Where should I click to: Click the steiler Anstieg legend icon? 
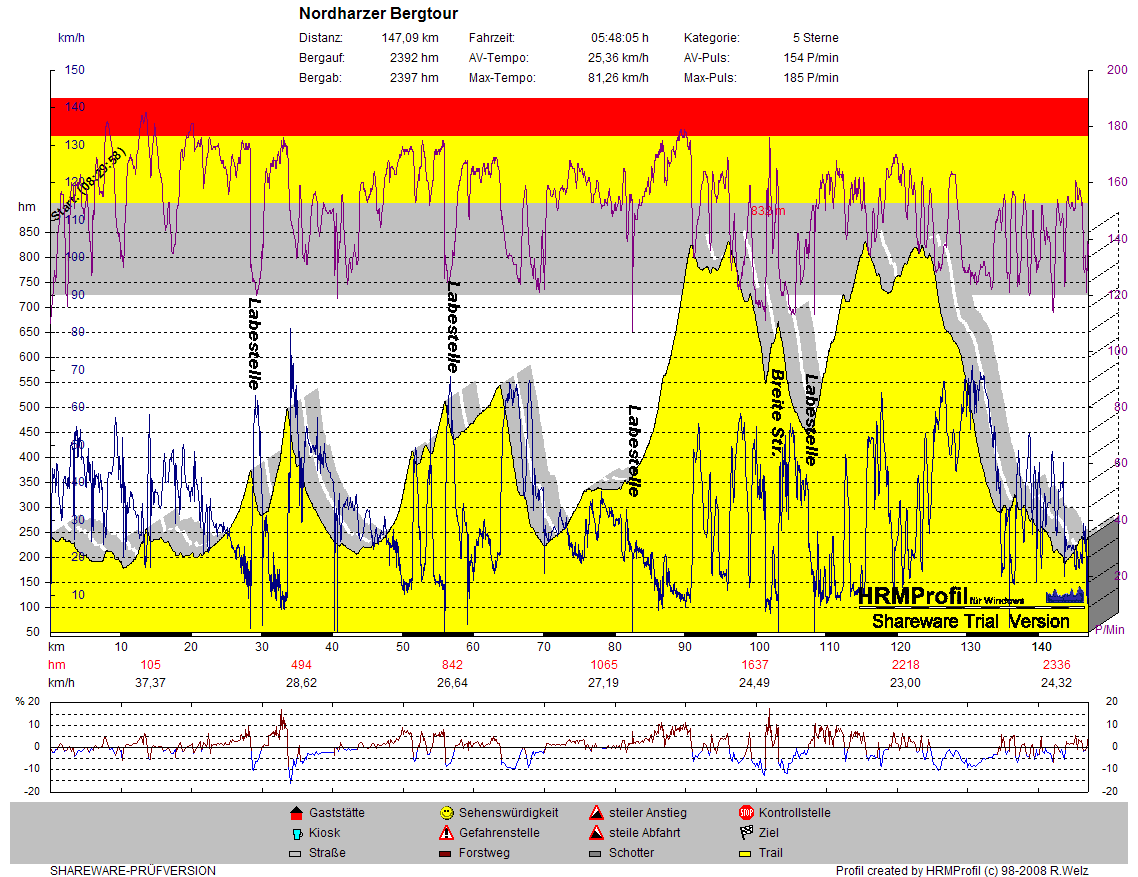coord(596,813)
